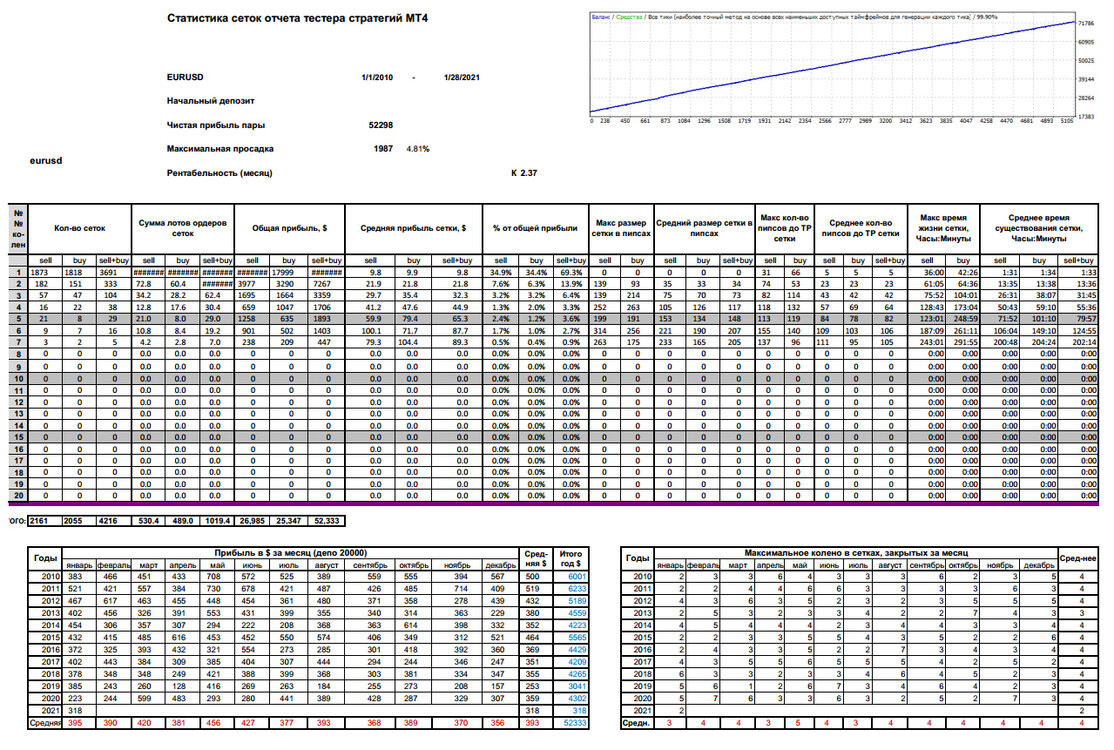Select the 'Начальный депозит' label
1114x750 pixels.
coord(210,101)
